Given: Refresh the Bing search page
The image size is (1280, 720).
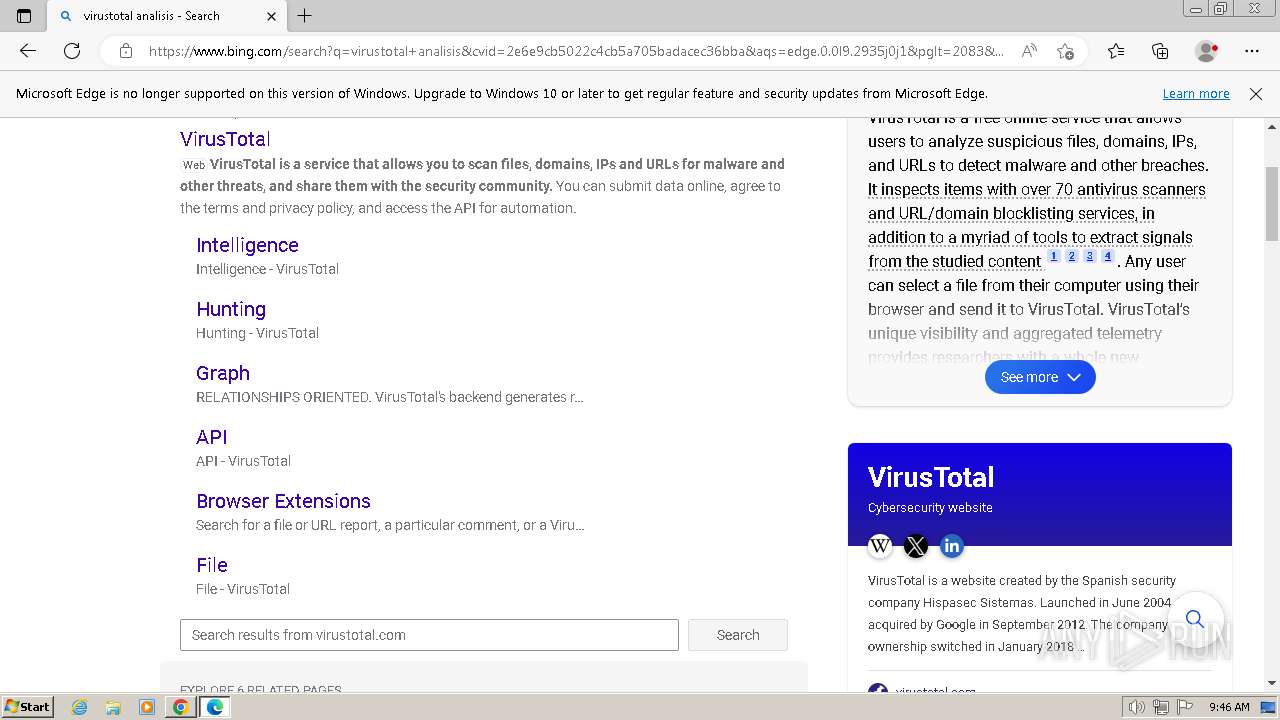Looking at the screenshot, I should point(72,51).
